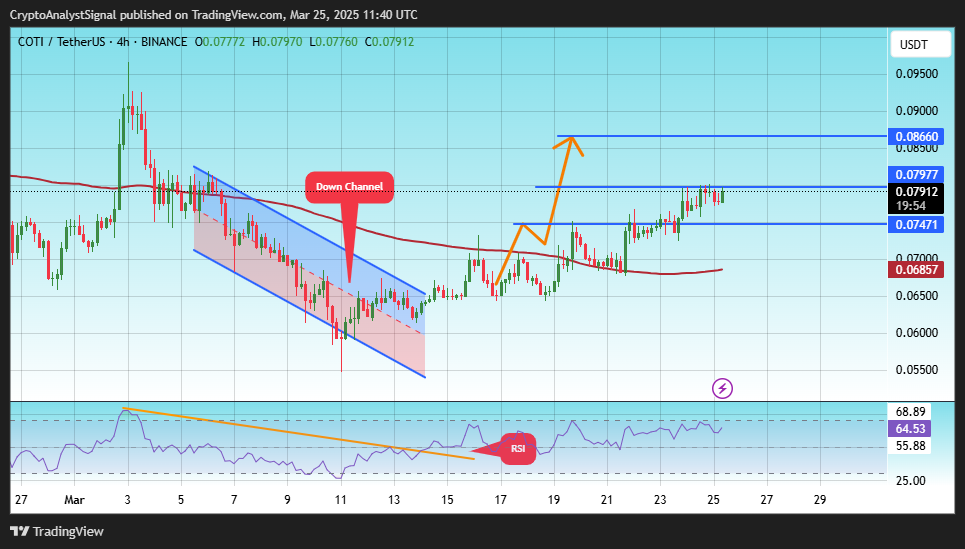
Task: Click the low price L0.07760 value
Action: tap(333, 42)
